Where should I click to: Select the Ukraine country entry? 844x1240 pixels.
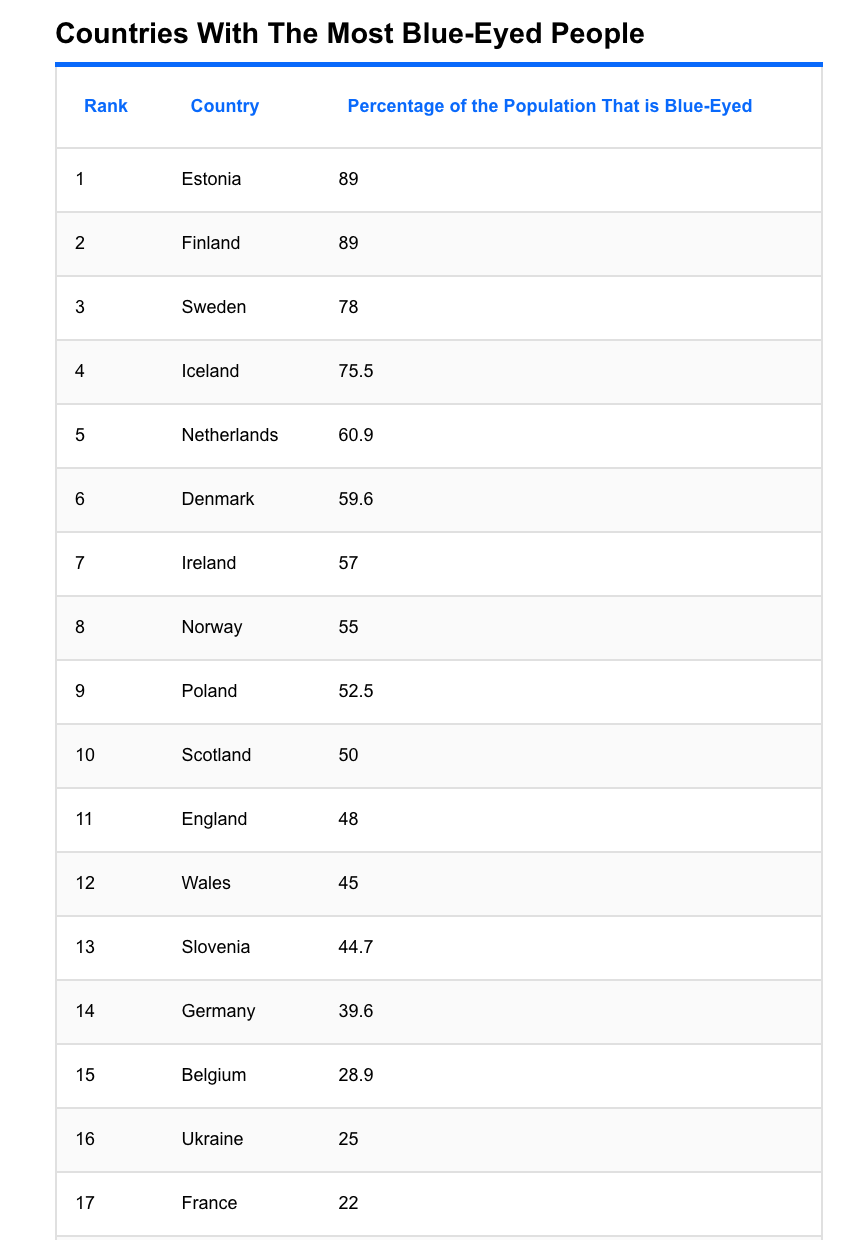point(212,1139)
